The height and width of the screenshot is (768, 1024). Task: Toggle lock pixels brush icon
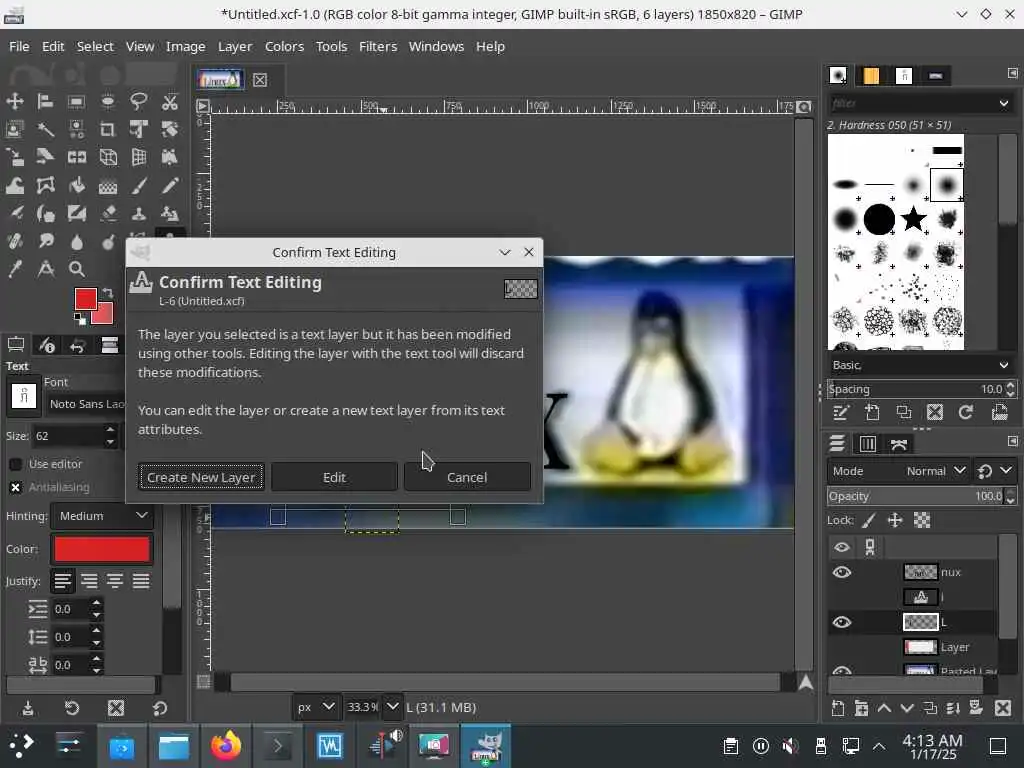(869, 520)
